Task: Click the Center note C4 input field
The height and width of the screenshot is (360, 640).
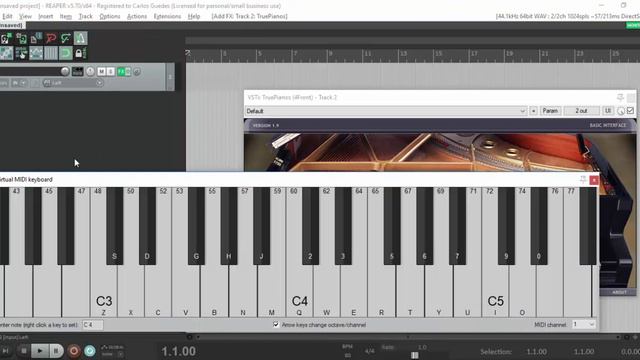Action: point(93,325)
